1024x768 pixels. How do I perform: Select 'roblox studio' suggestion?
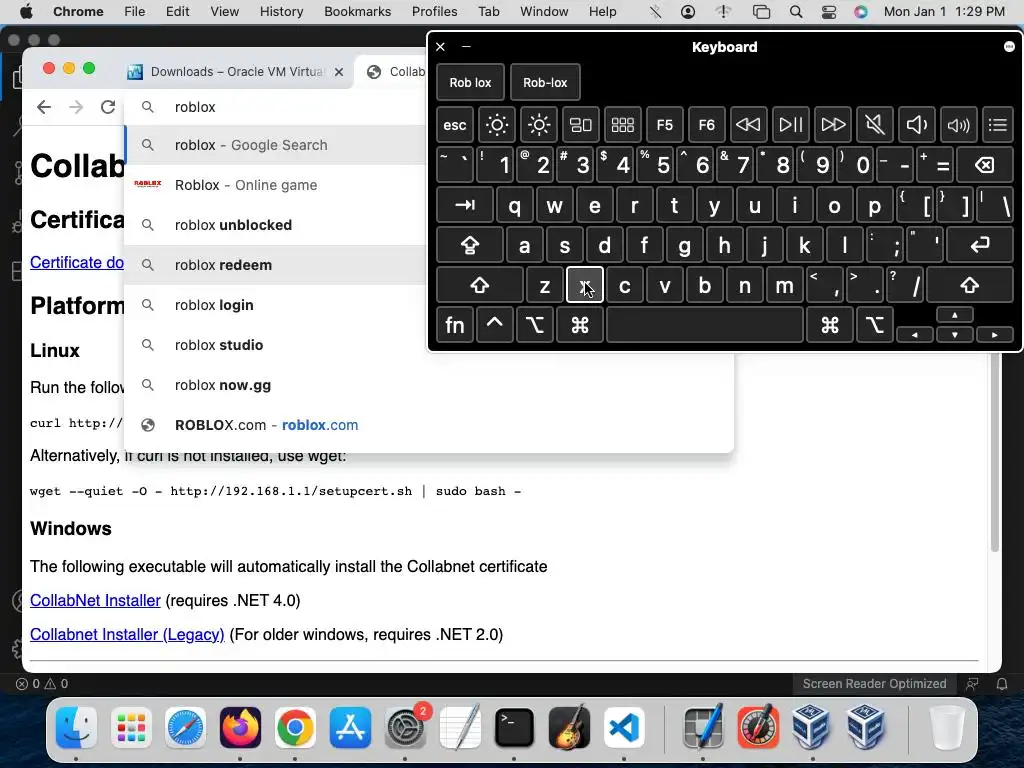coord(276,345)
